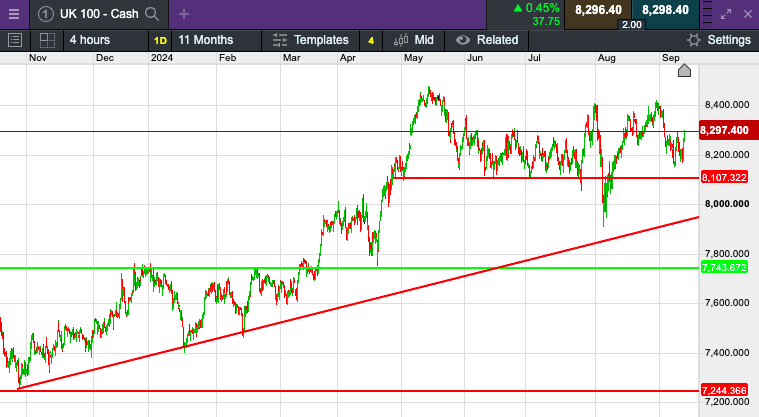Viewport: 759px width, 417px height.
Task: Click the 8,200.000 price axis label
Action: point(727,155)
